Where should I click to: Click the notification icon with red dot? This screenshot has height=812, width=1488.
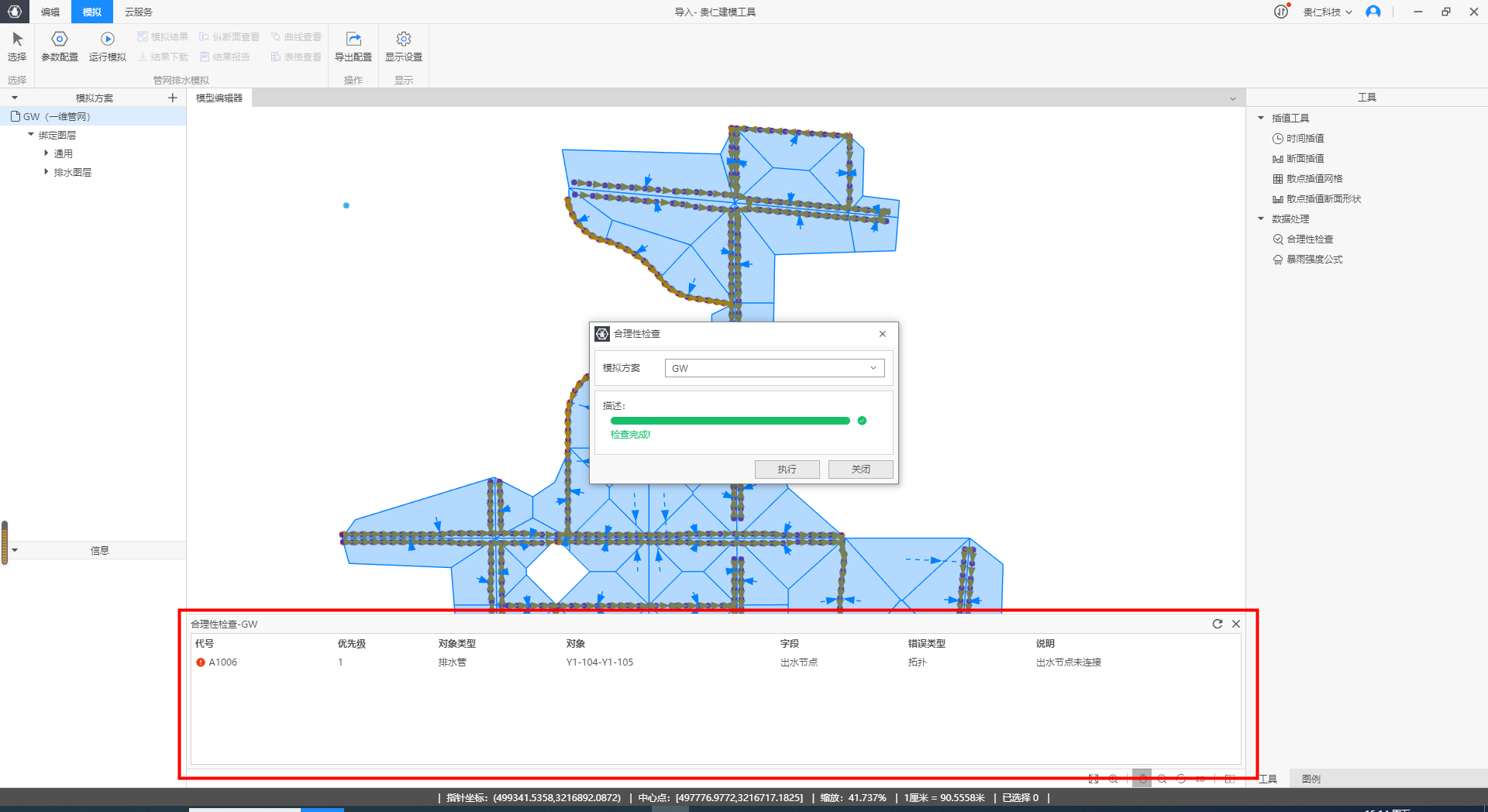click(x=1281, y=11)
